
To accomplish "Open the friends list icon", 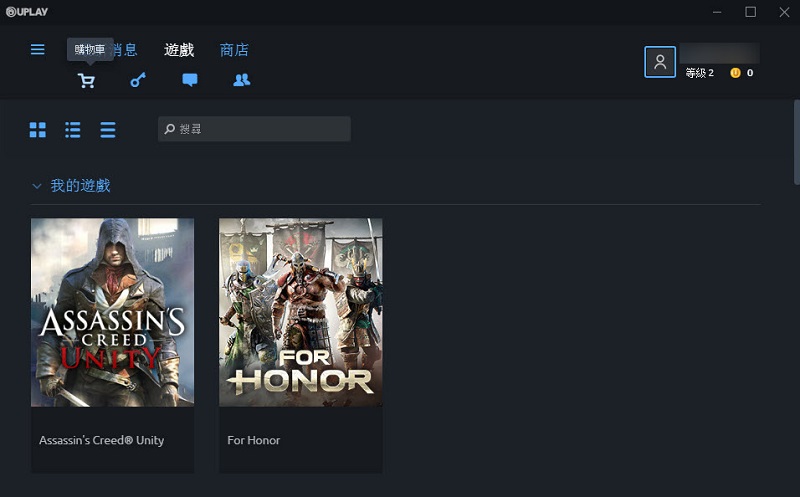I will coord(242,80).
